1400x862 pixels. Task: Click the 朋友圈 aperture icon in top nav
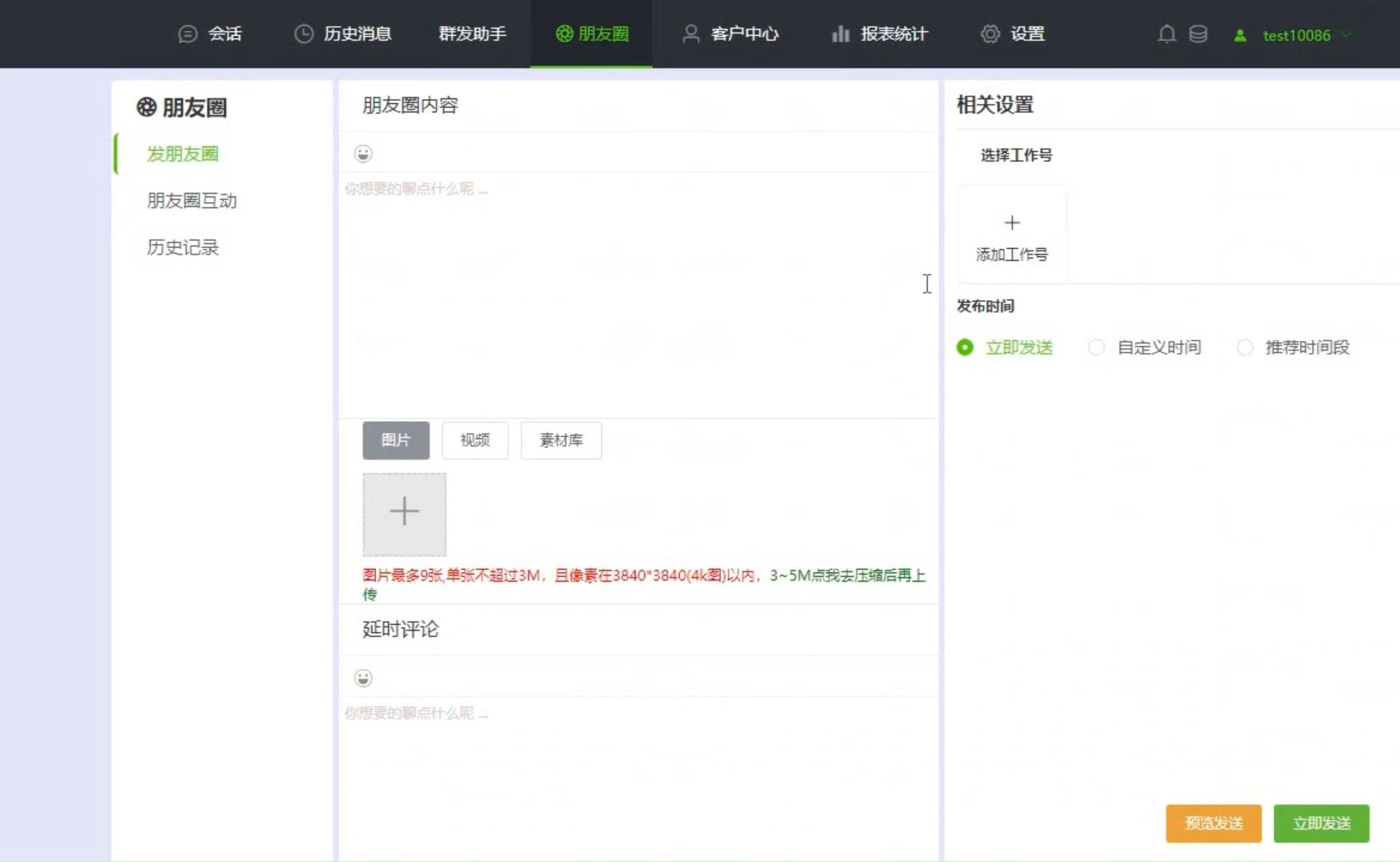coord(564,34)
